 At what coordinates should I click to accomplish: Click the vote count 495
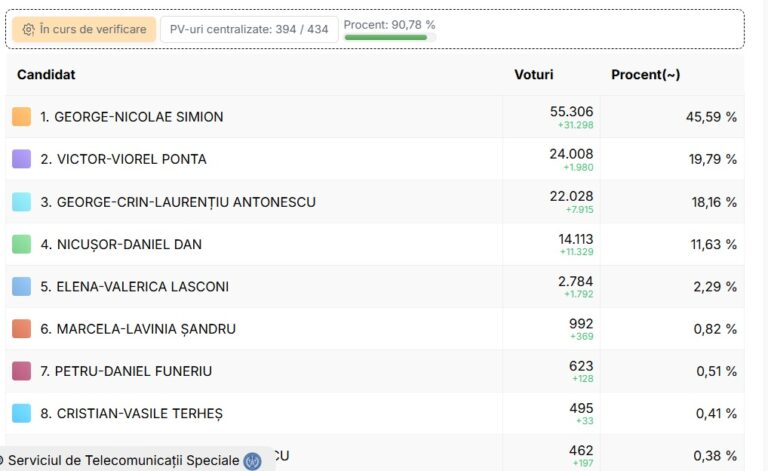581,408
